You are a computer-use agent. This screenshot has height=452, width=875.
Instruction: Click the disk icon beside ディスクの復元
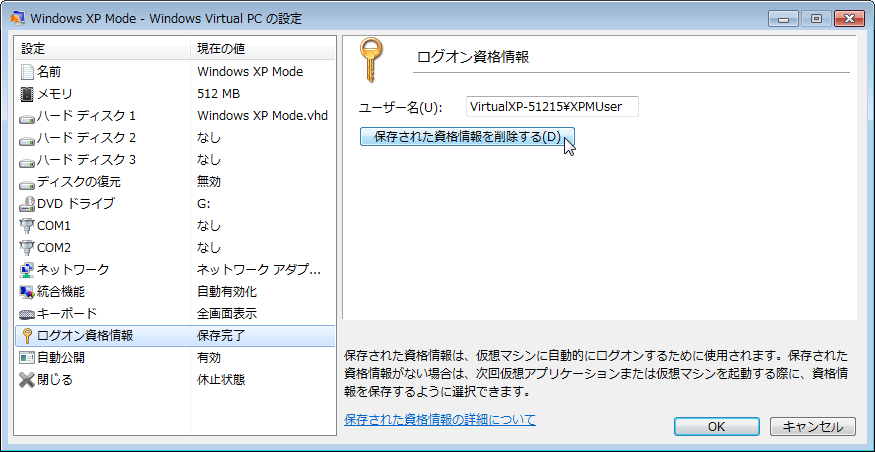(27, 183)
